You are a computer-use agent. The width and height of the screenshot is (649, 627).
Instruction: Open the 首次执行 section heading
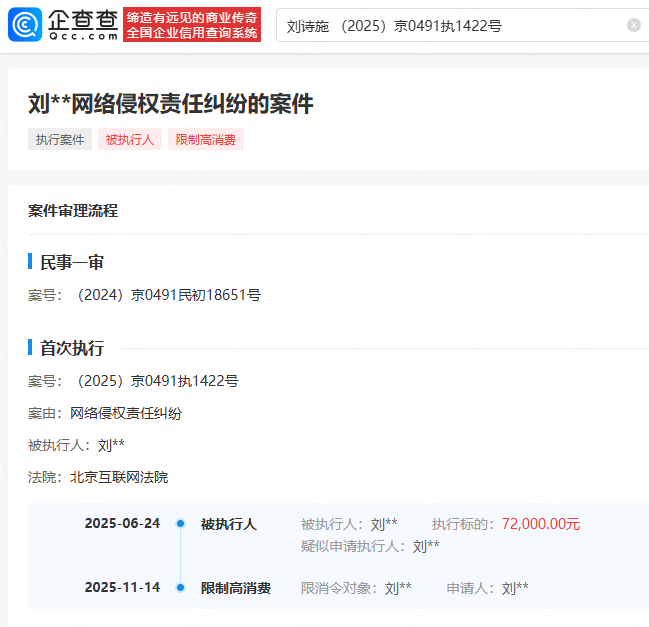[x=72, y=348]
